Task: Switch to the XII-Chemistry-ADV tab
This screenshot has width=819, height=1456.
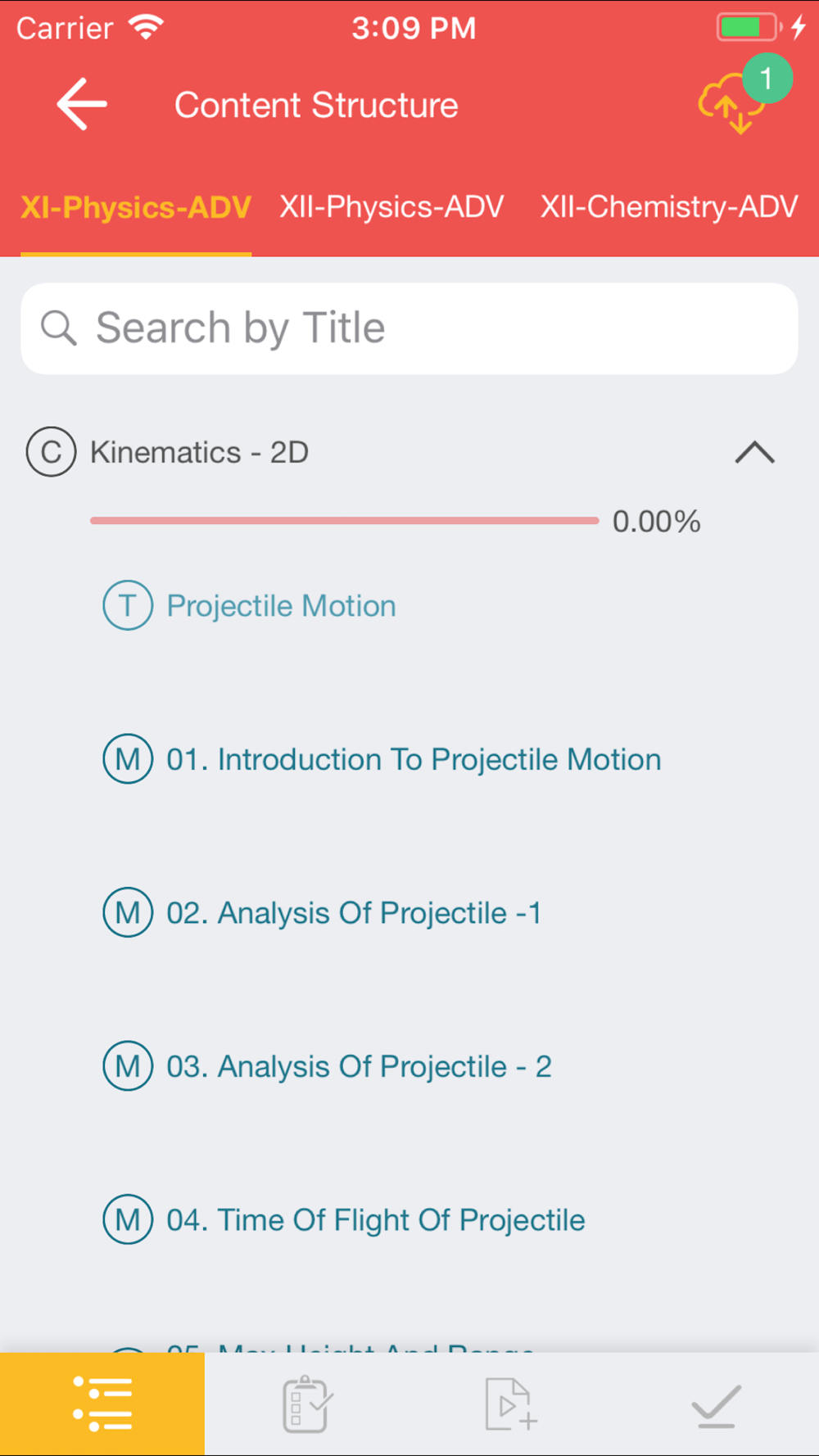Action: pyautogui.click(x=668, y=207)
